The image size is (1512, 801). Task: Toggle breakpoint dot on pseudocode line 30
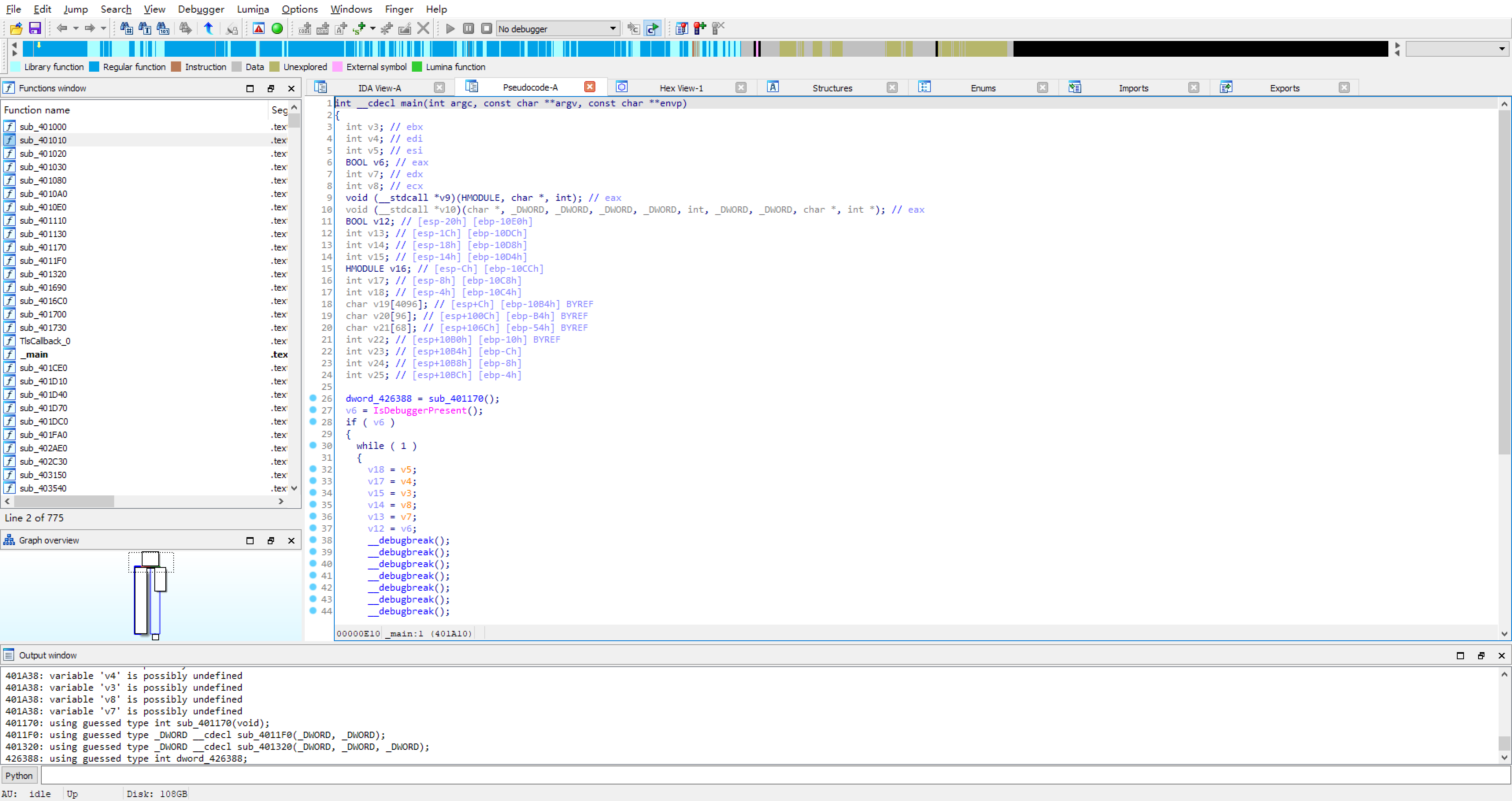pos(313,445)
